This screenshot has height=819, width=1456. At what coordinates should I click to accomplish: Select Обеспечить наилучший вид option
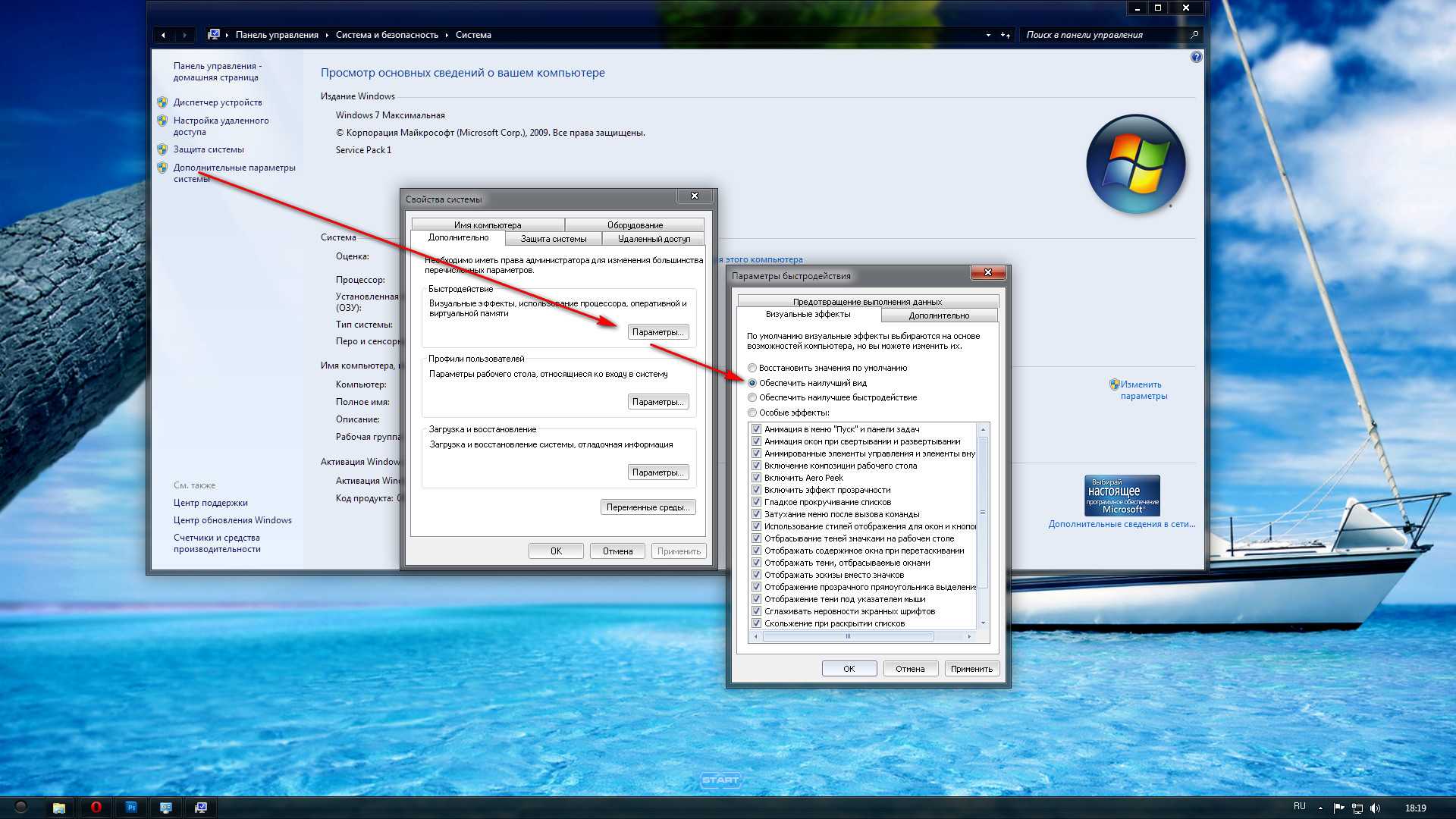[807, 383]
